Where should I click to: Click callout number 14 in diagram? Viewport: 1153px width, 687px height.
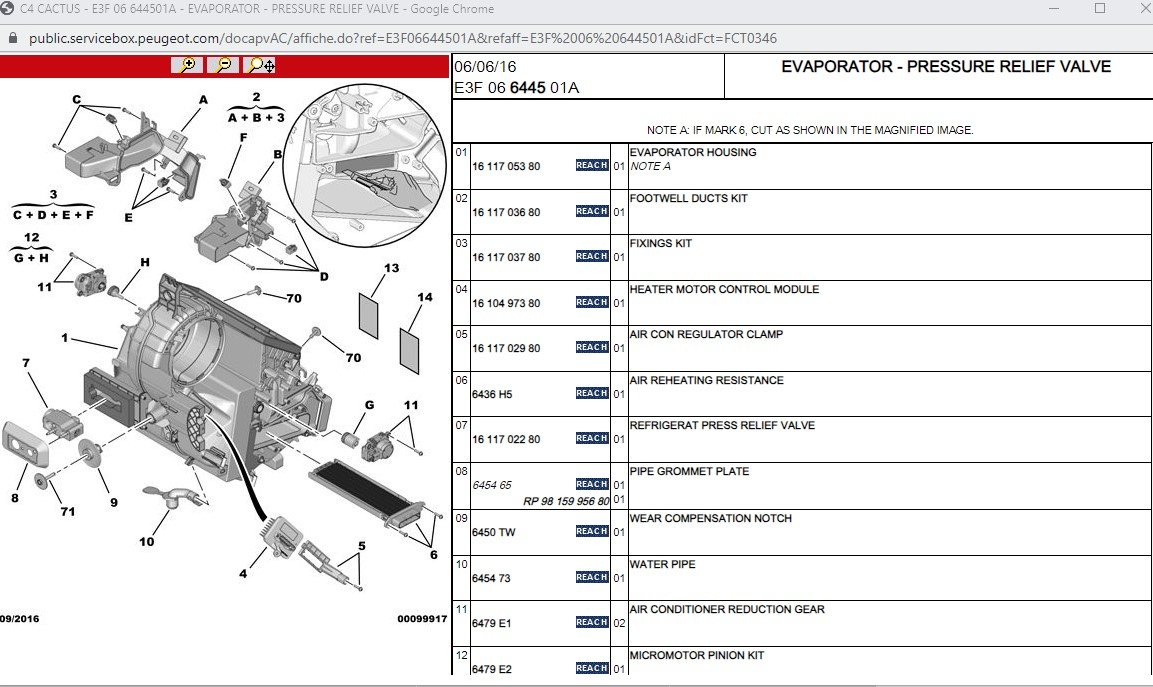click(425, 297)
